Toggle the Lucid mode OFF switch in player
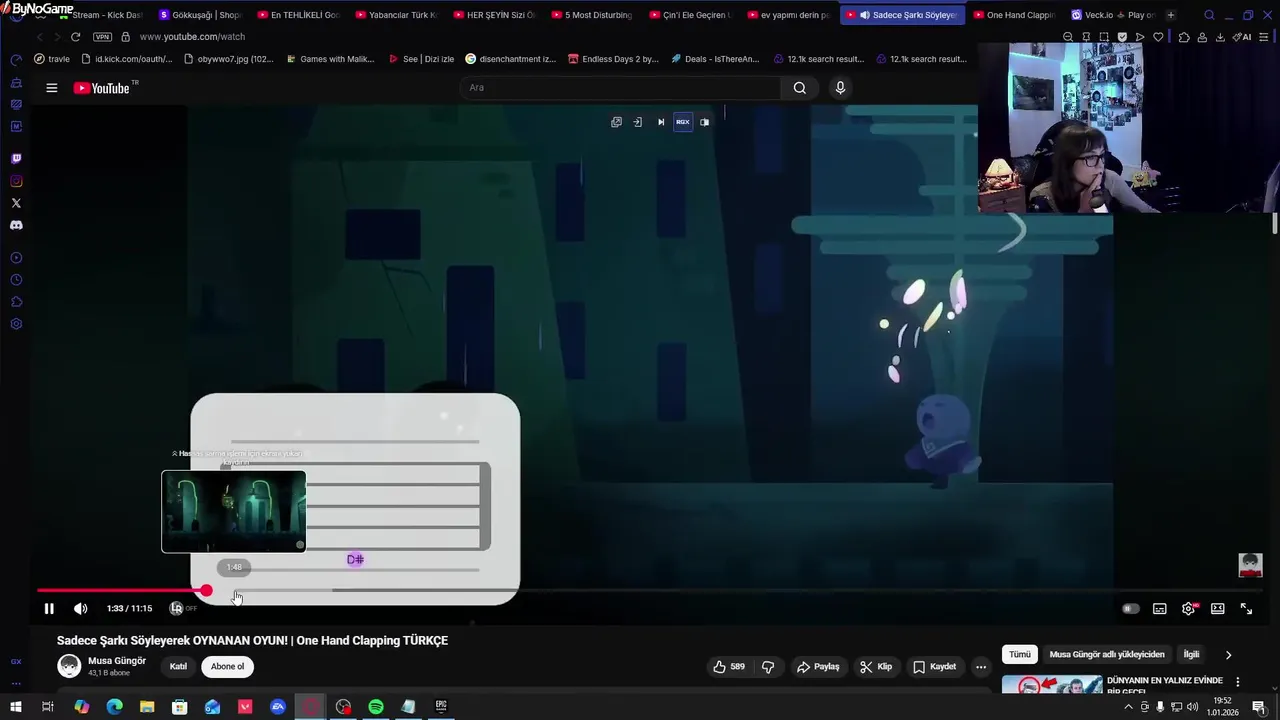The width and height of the screenshot is (1280, 720). (183, 608)
